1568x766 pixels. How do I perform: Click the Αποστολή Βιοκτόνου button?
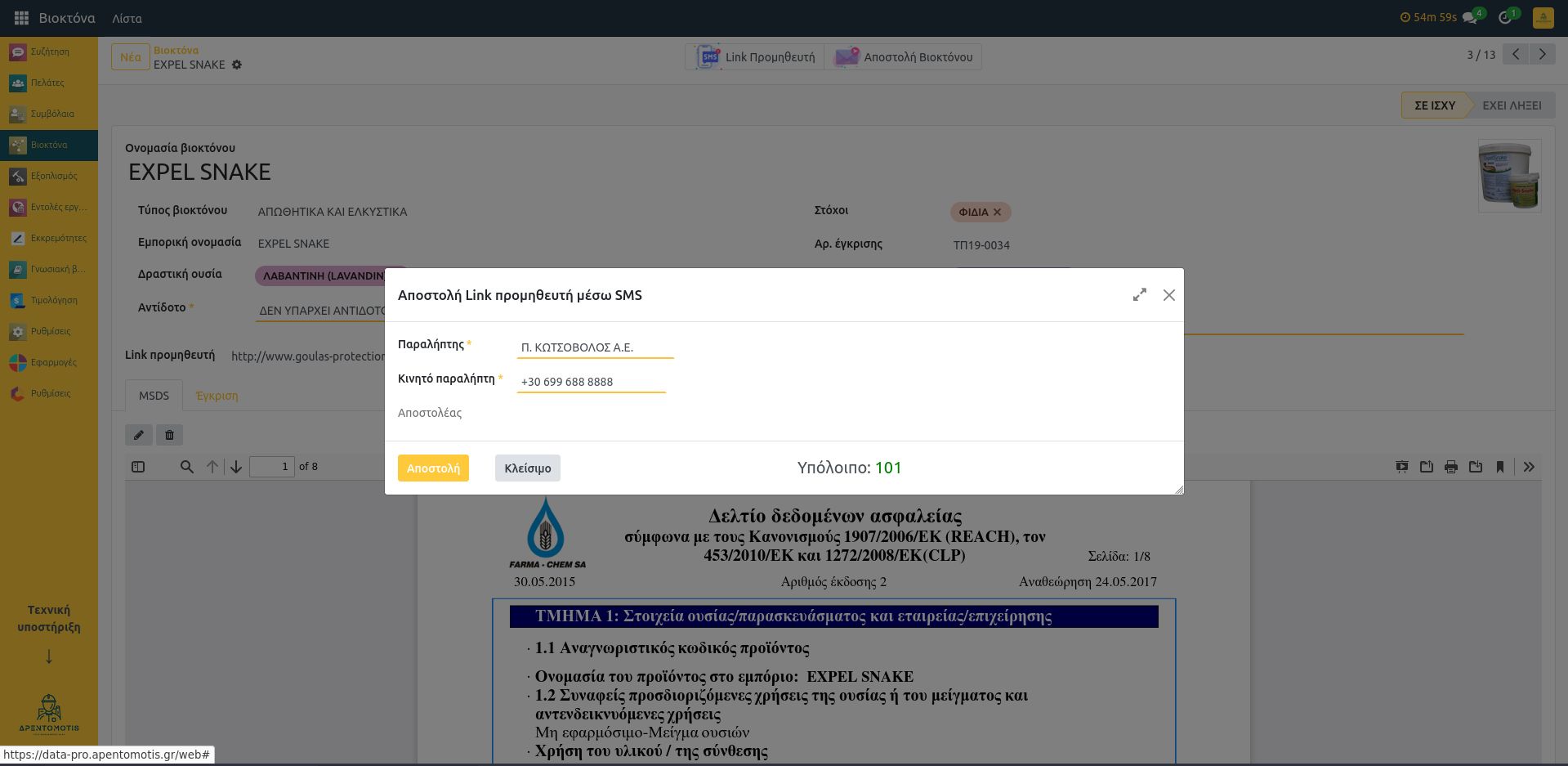click(903, 56)
